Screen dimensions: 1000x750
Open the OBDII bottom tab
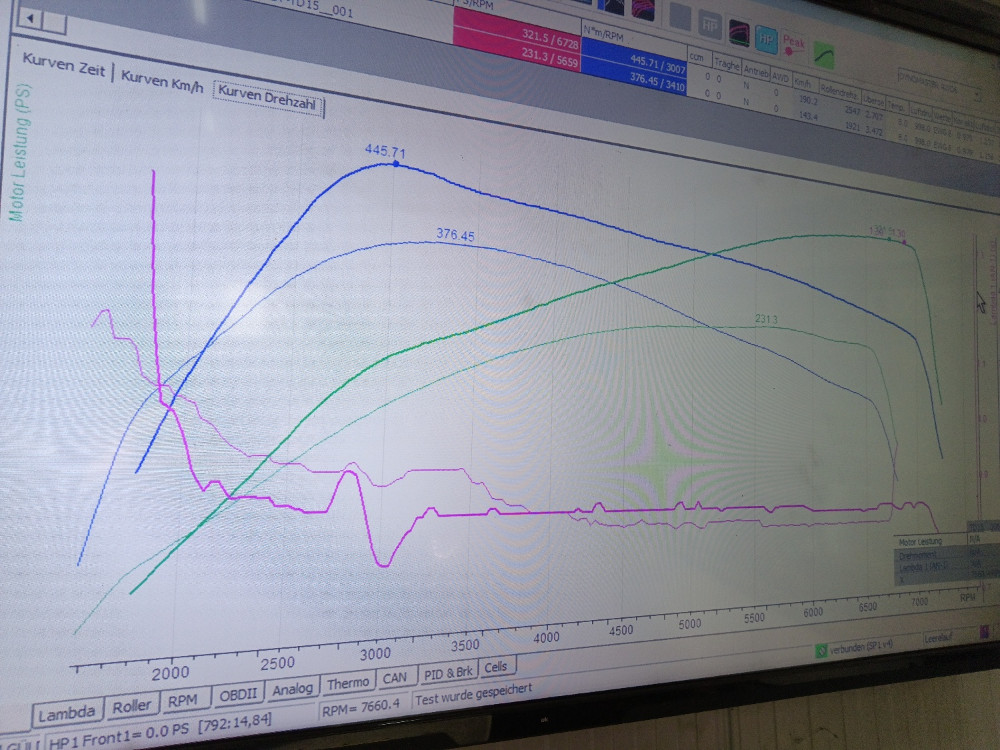pyautogui.click(x=237, y=694)
